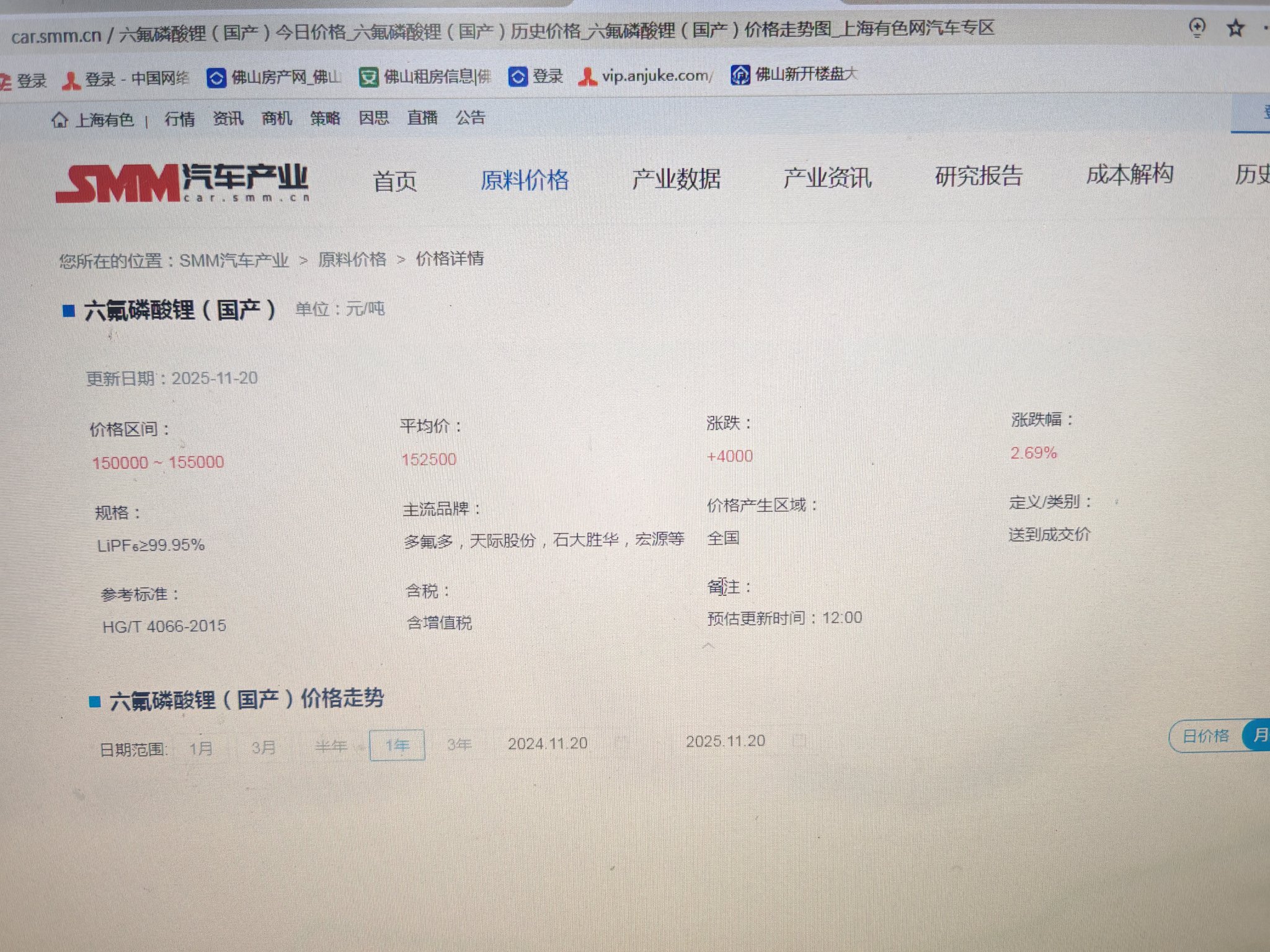Open 佛山租房信息 bookmark icon

(x=368, y=77)
